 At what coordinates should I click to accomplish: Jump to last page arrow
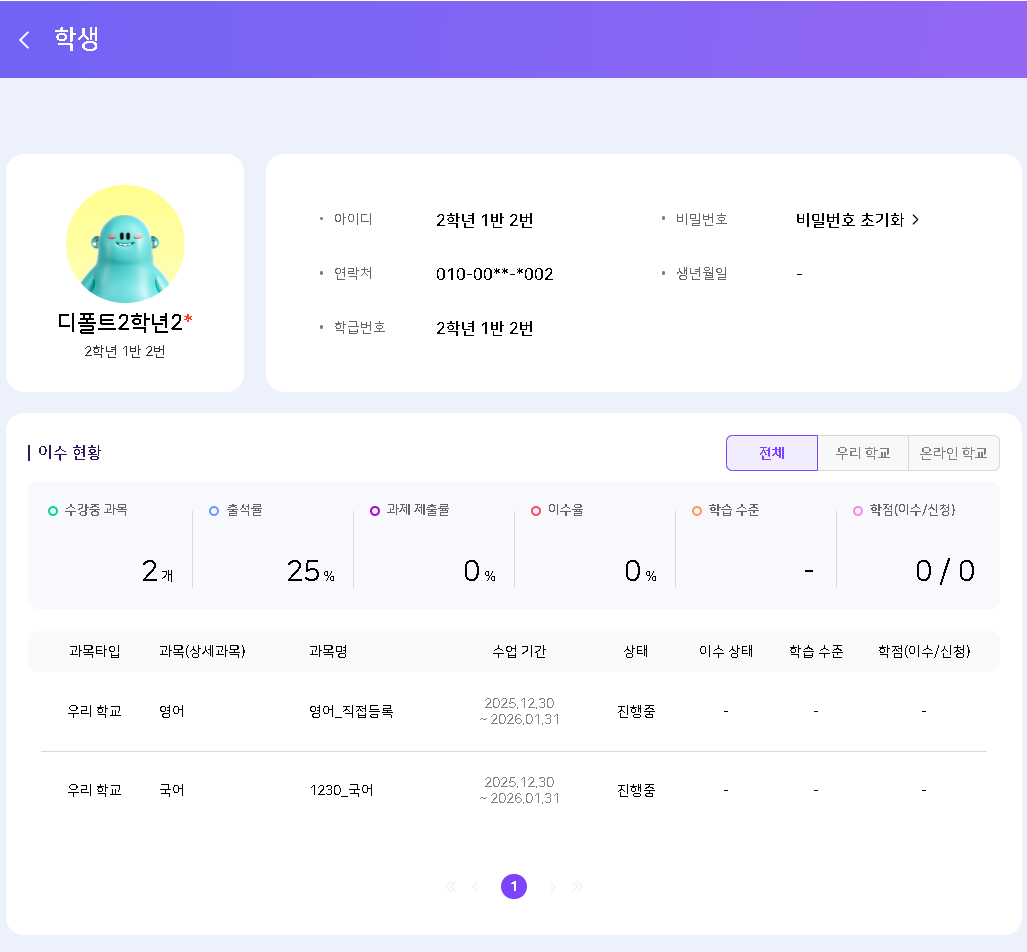pos(577,886)
